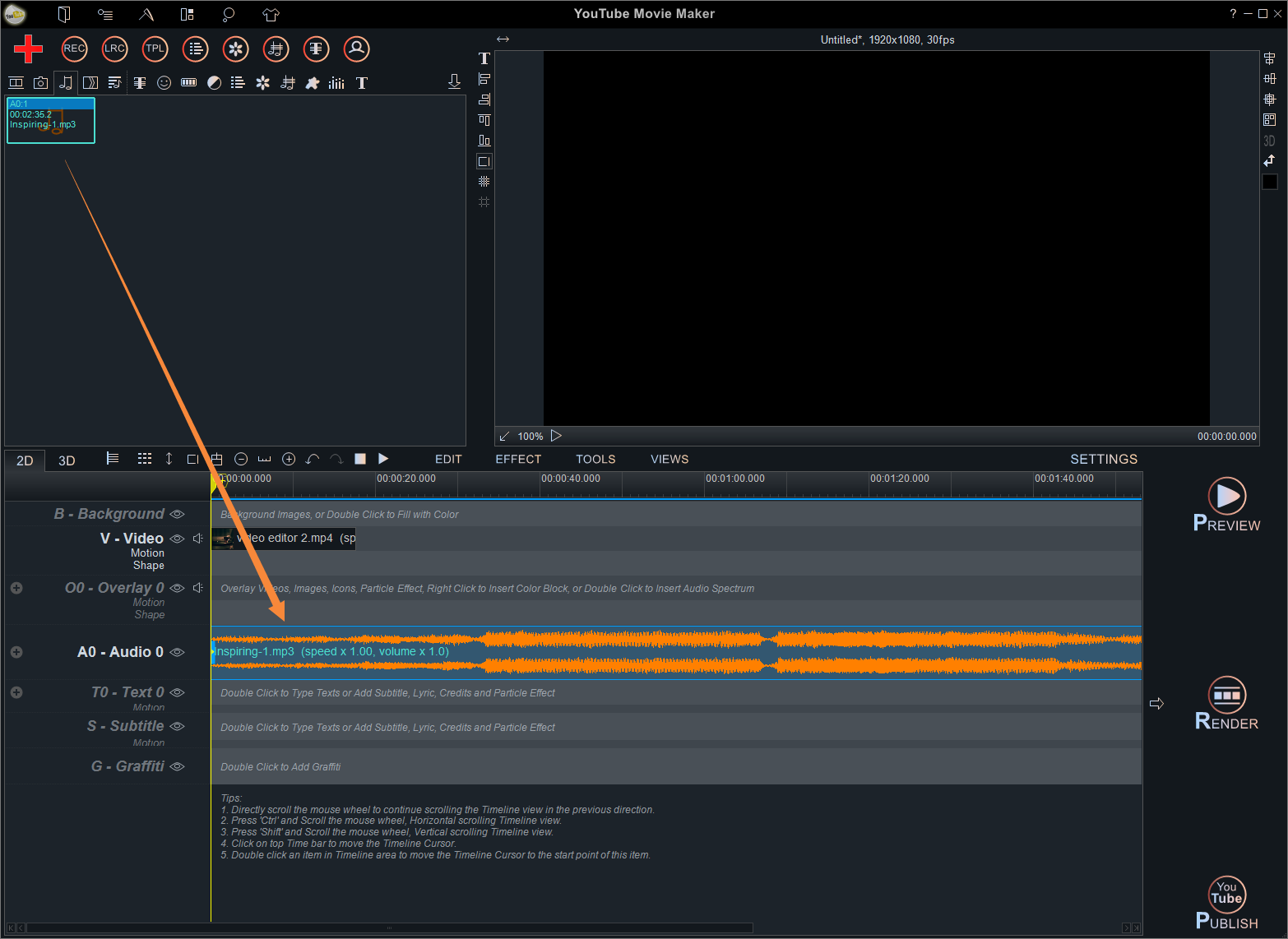
Task: Toggle visibility eye for V - Video track
Action: (177, 539)
